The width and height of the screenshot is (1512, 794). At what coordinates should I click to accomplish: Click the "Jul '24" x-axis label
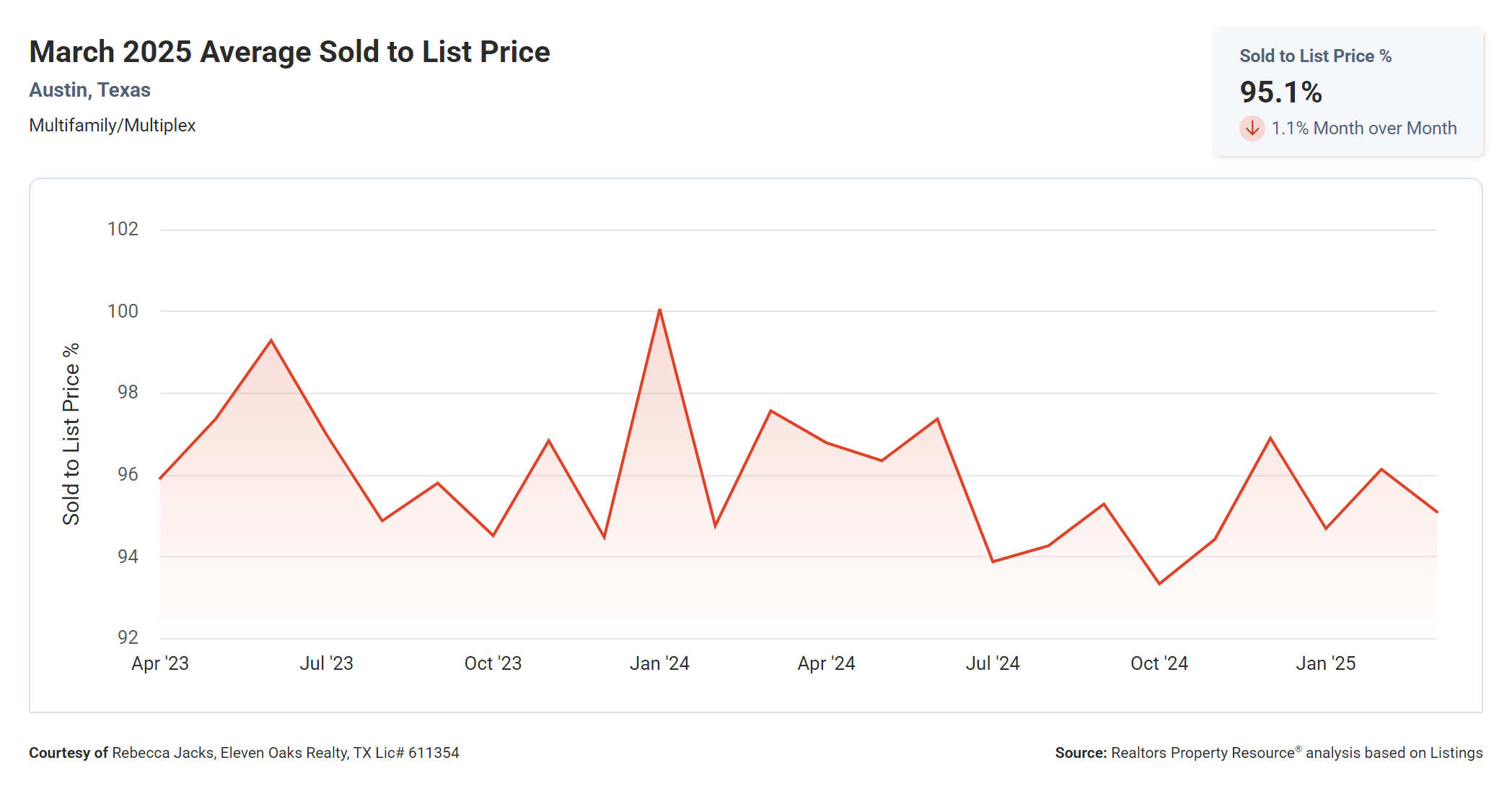tap(993, 663)
